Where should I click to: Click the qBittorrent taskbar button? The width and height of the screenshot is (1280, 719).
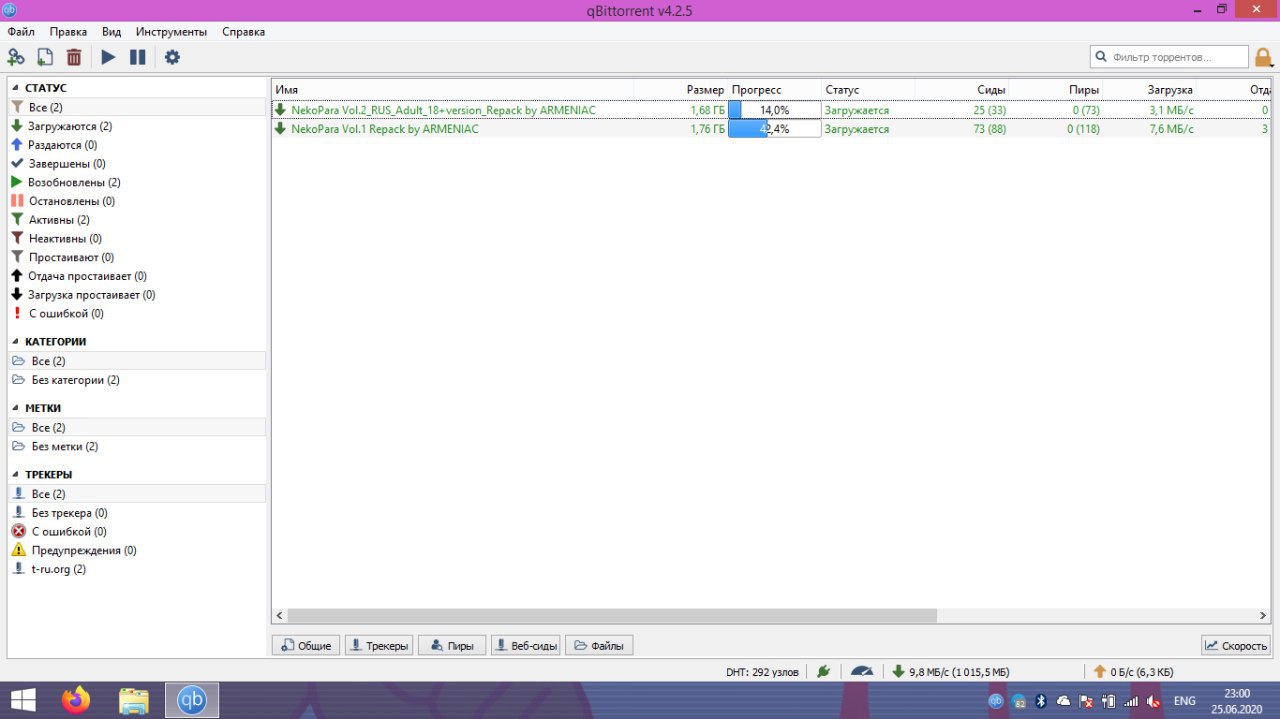pyautogui.click(x=192, y=700)
